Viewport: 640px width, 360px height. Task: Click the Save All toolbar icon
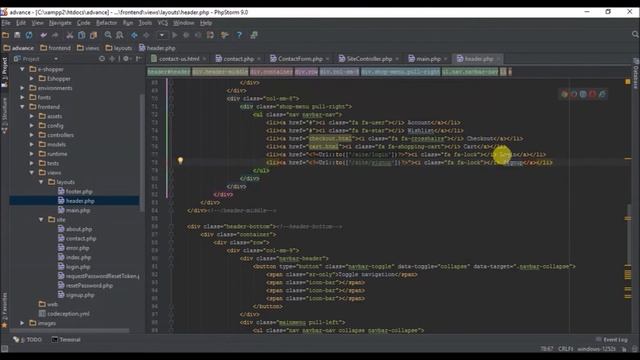click(x=17, y=35)
